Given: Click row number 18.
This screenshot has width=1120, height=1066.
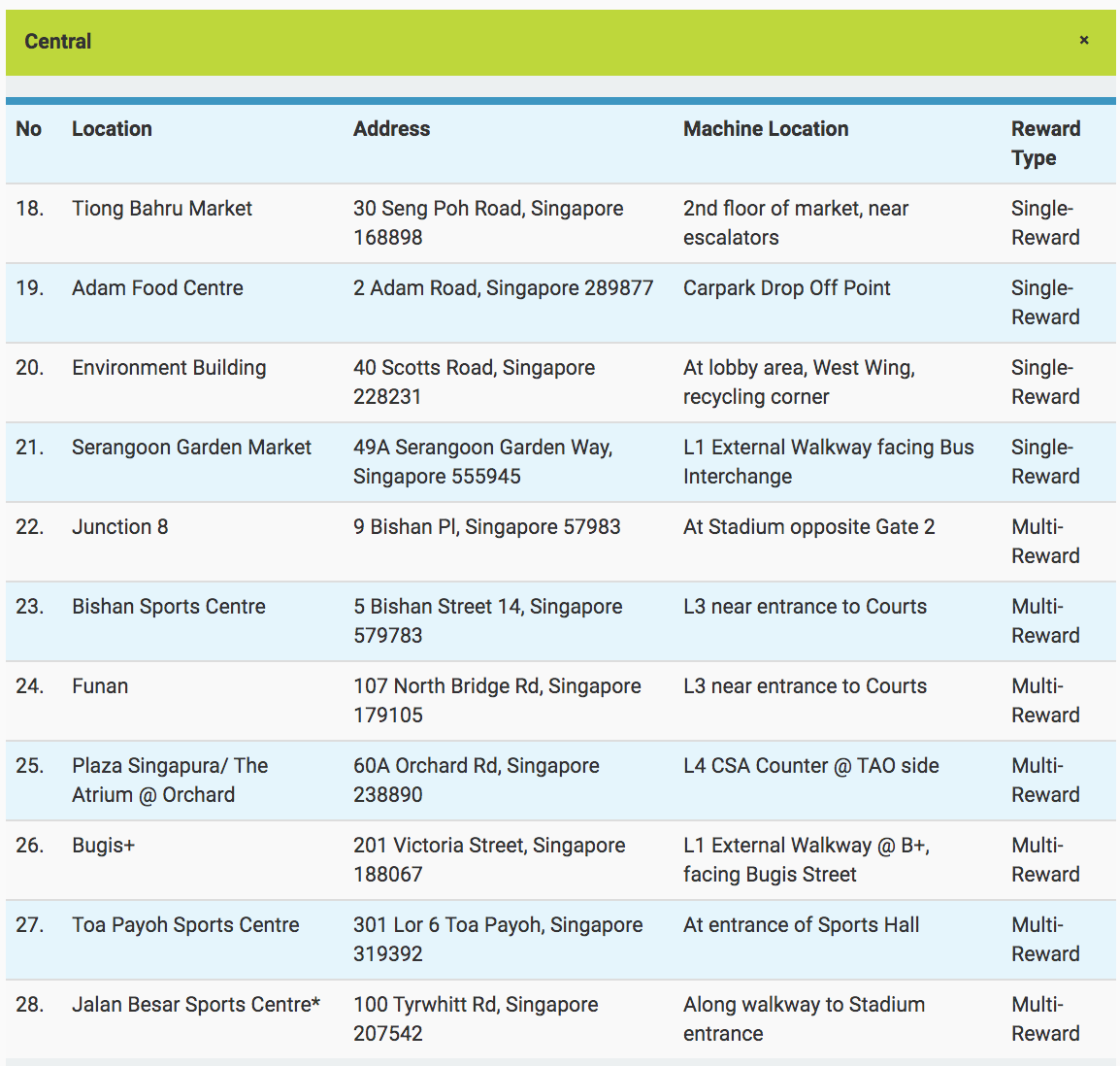Looking at the screenshot, I should [x=29, y=208].
